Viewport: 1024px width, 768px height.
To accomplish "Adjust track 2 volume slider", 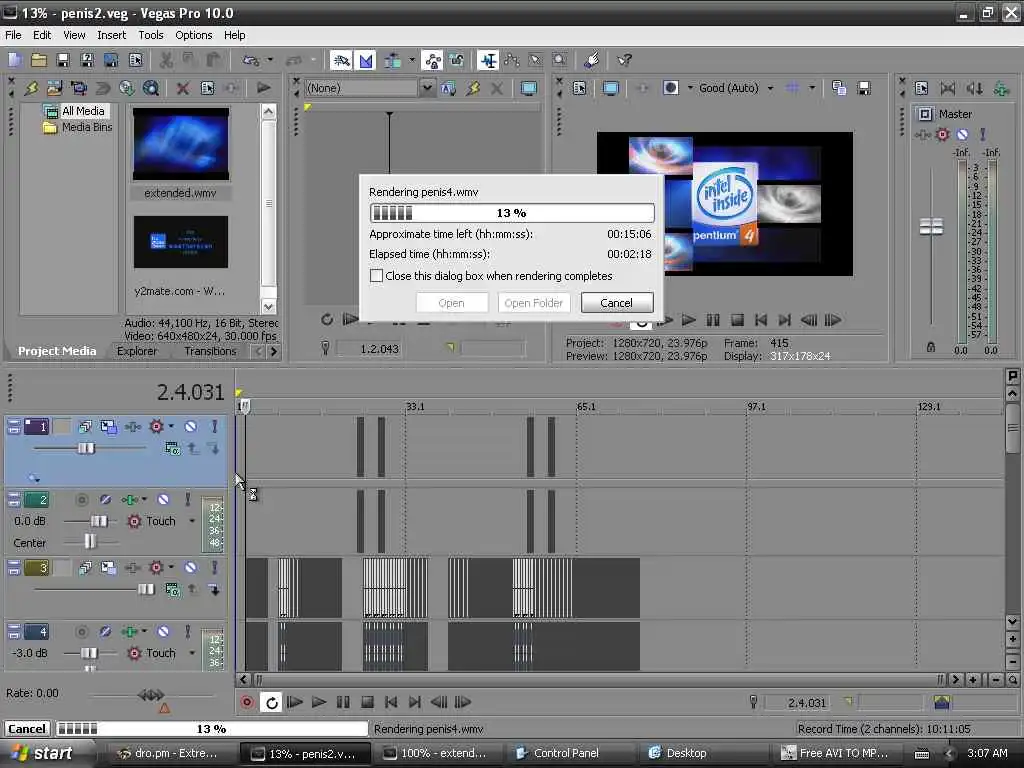I will [99, 521].
